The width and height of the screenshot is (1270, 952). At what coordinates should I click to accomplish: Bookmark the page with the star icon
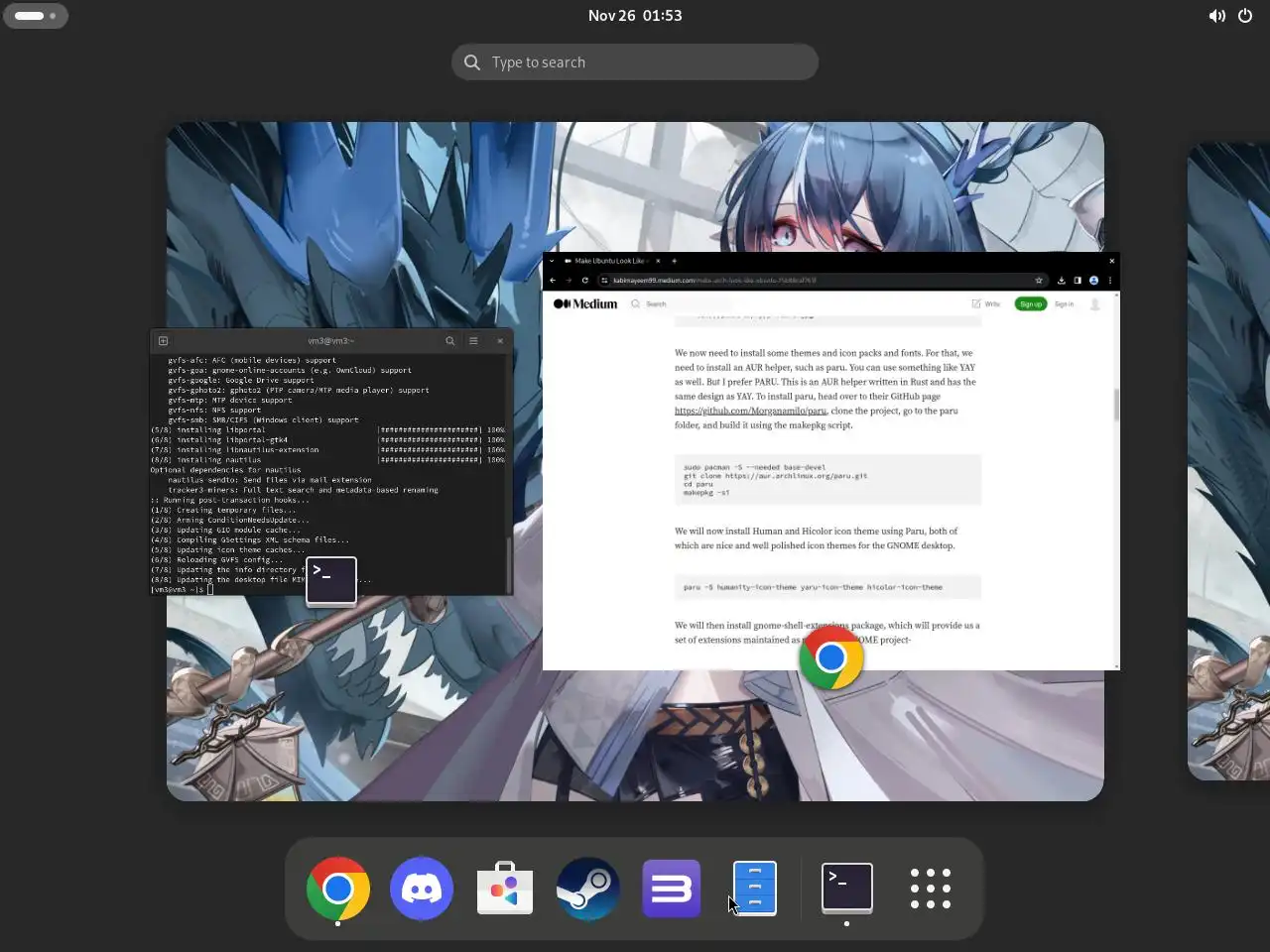point(1039,281)
